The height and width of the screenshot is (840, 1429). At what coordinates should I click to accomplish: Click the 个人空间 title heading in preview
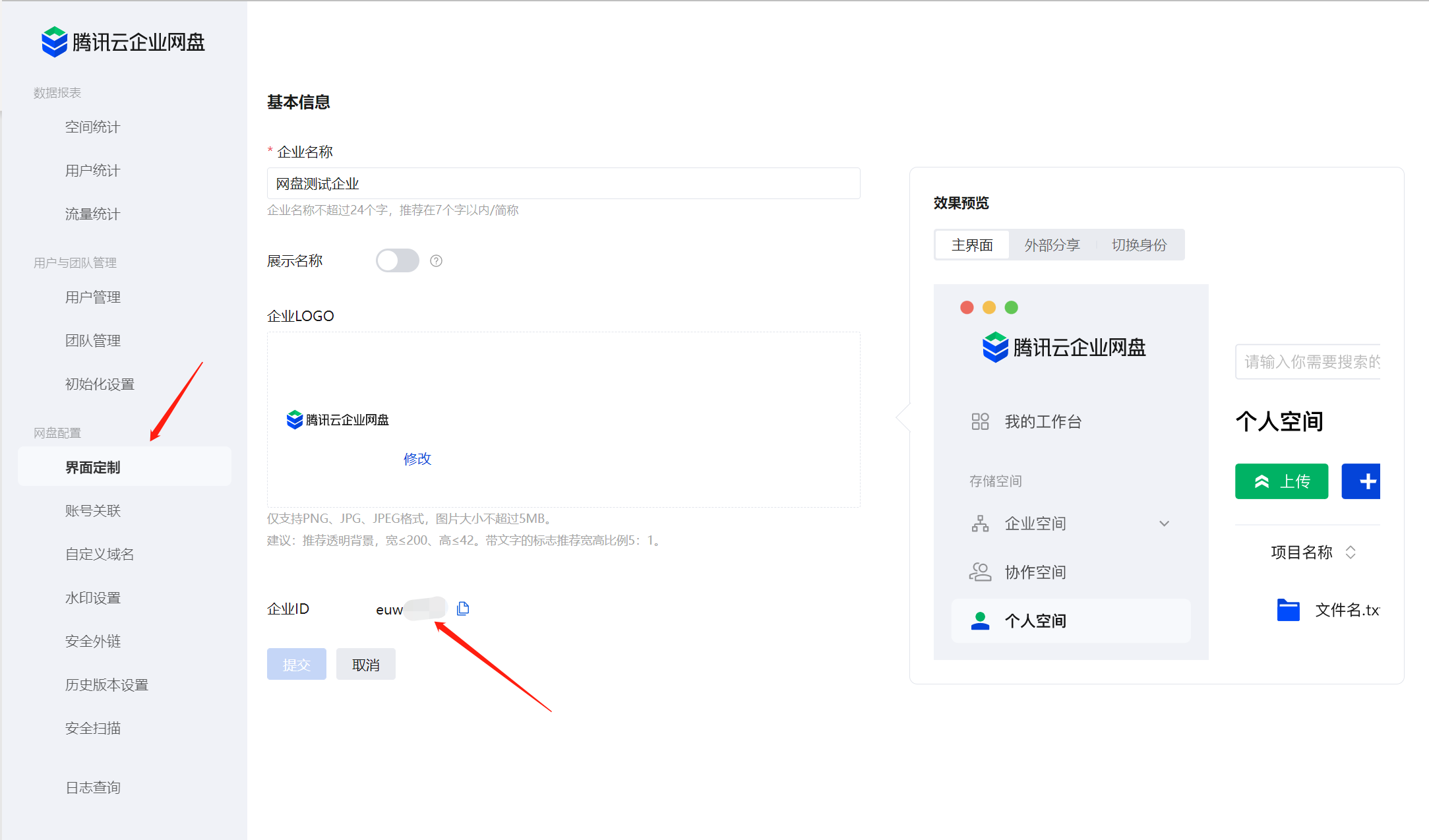pos(1279,421)
